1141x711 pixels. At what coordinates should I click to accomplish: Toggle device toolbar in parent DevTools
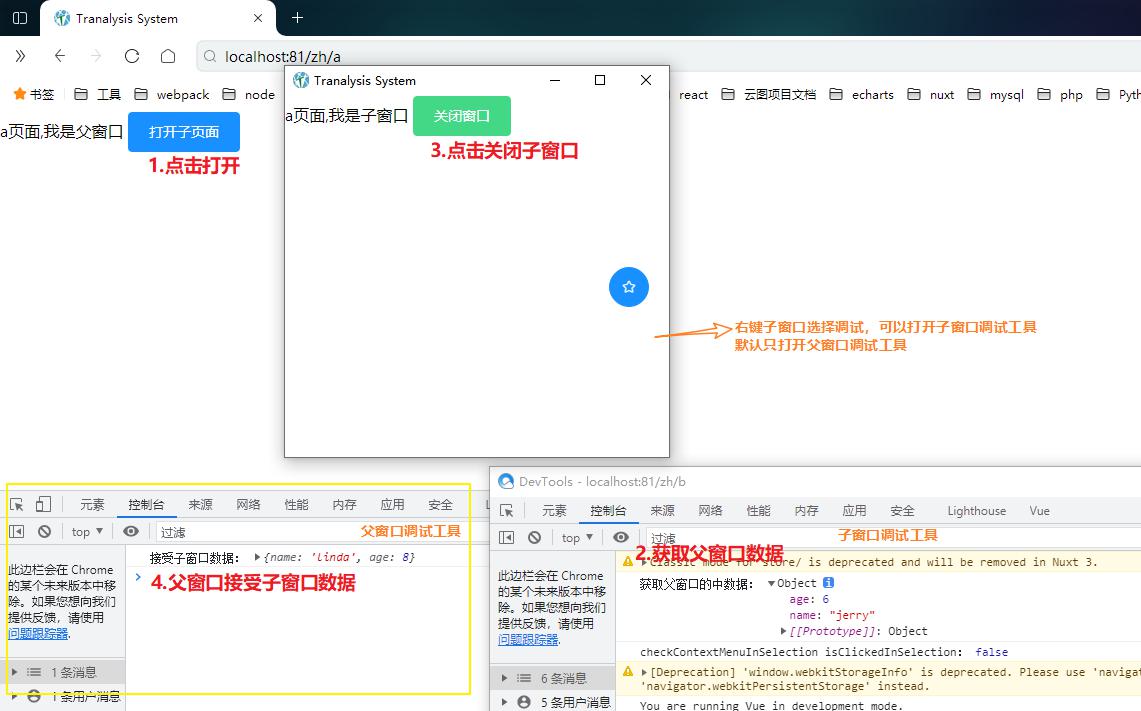coord(44,504)
